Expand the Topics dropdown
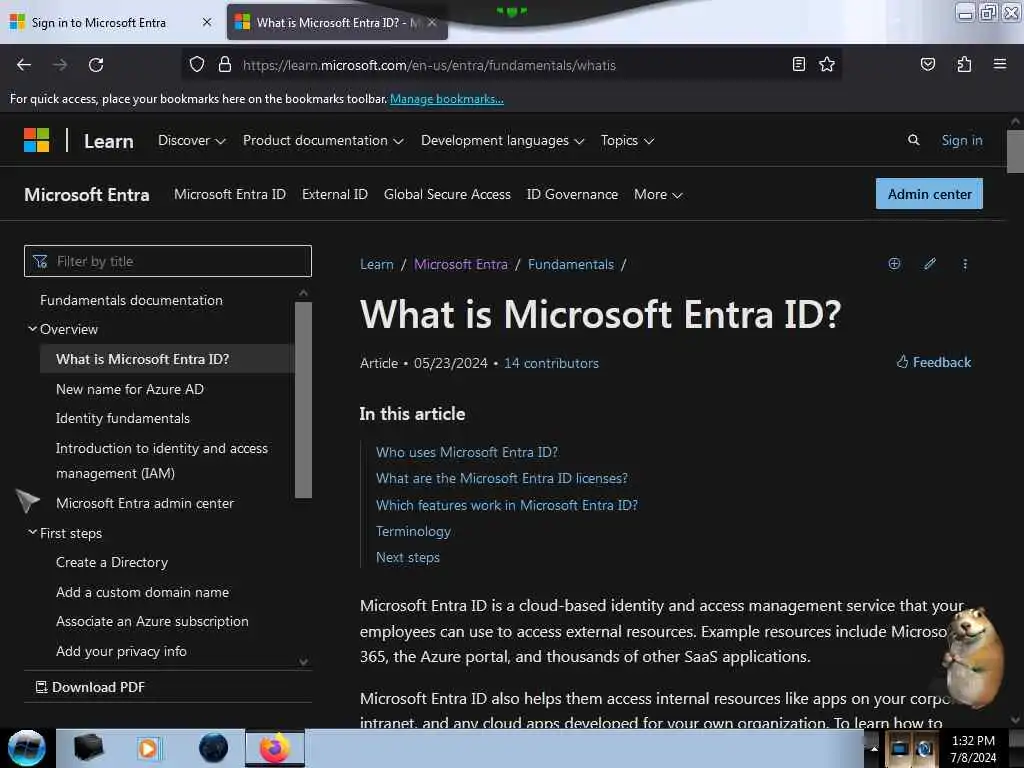 coord(628,140)
